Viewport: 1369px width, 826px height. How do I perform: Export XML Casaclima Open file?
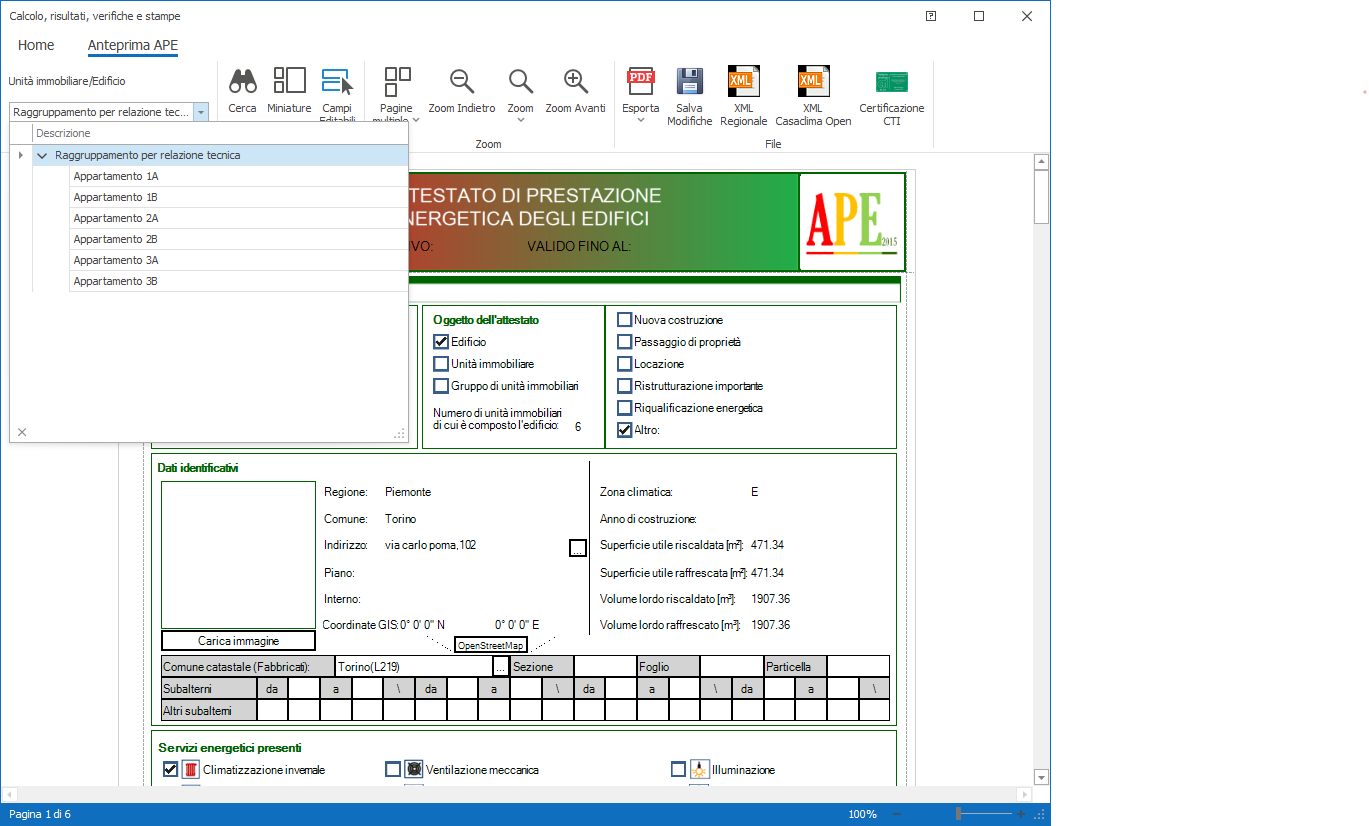812,82
